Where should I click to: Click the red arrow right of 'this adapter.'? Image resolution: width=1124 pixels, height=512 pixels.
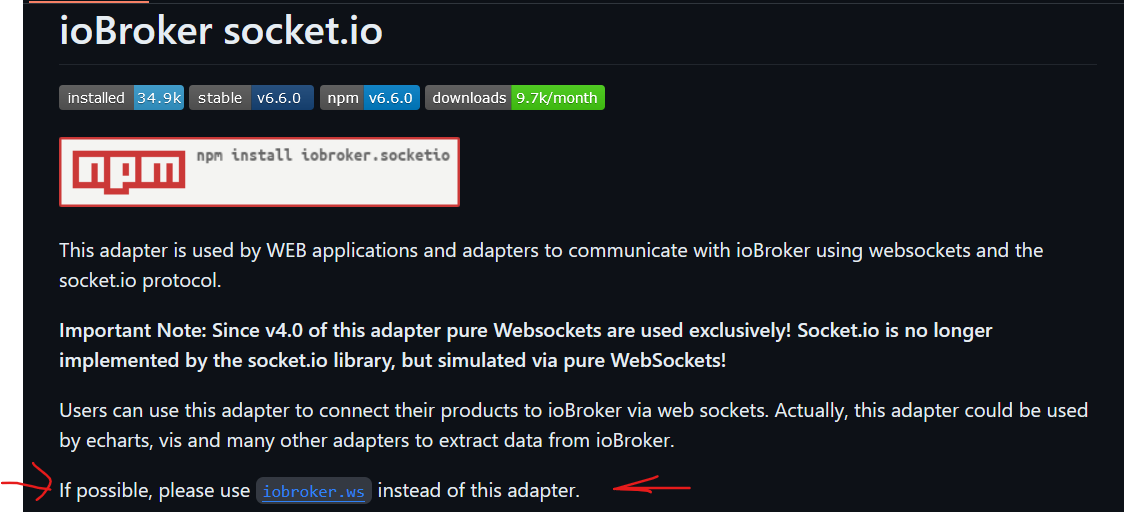pyautogui.click(x=651, y=488)
